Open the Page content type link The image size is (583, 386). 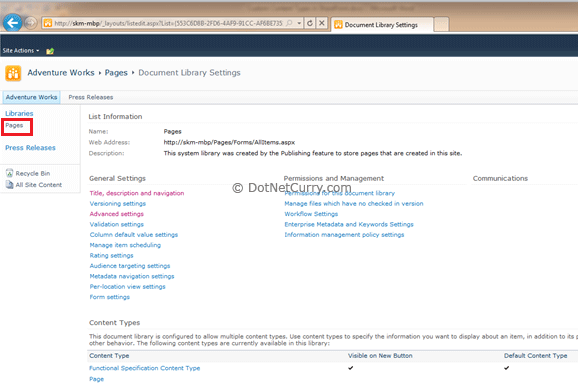tap(96, 379)
